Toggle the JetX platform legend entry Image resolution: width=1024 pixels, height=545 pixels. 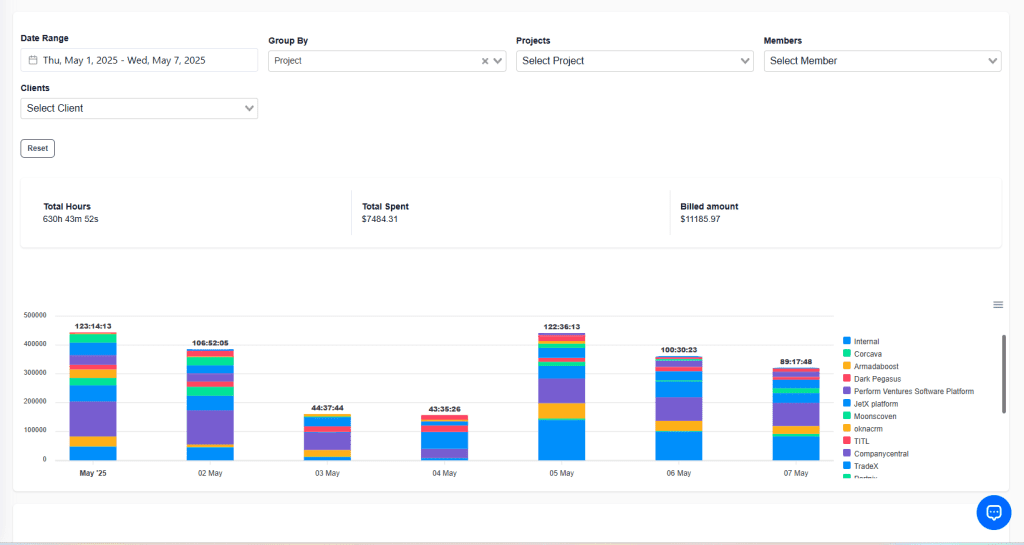click(x=875, y=404)
